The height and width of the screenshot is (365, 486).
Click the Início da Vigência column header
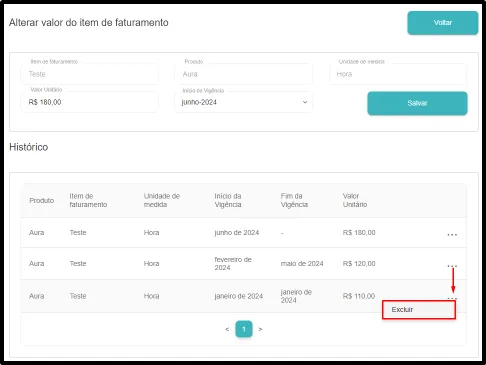point(228,200)
